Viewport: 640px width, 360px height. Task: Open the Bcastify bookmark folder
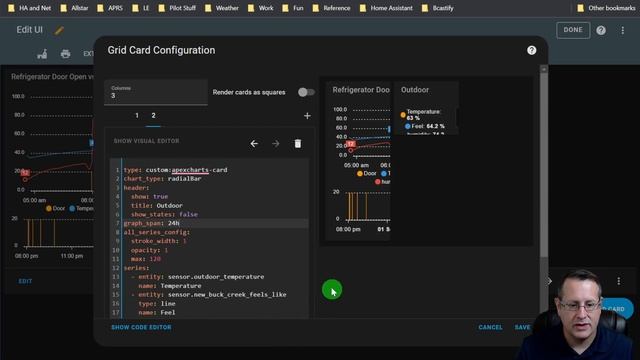coord(438,8)
